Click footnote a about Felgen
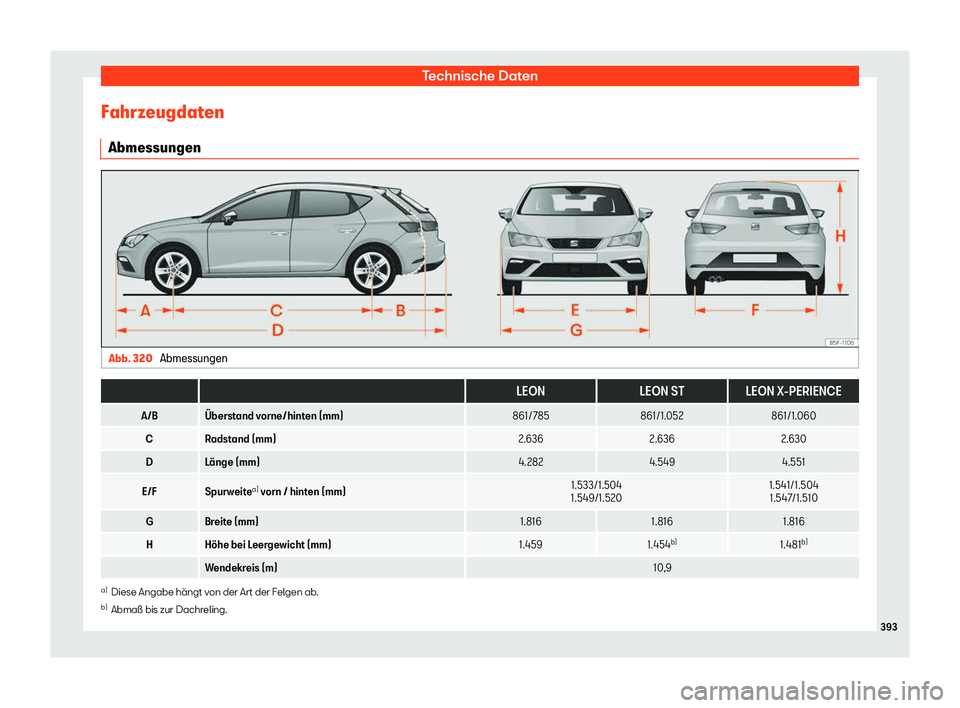This screenshot has height=708, width=960. [x=209, y=592]
